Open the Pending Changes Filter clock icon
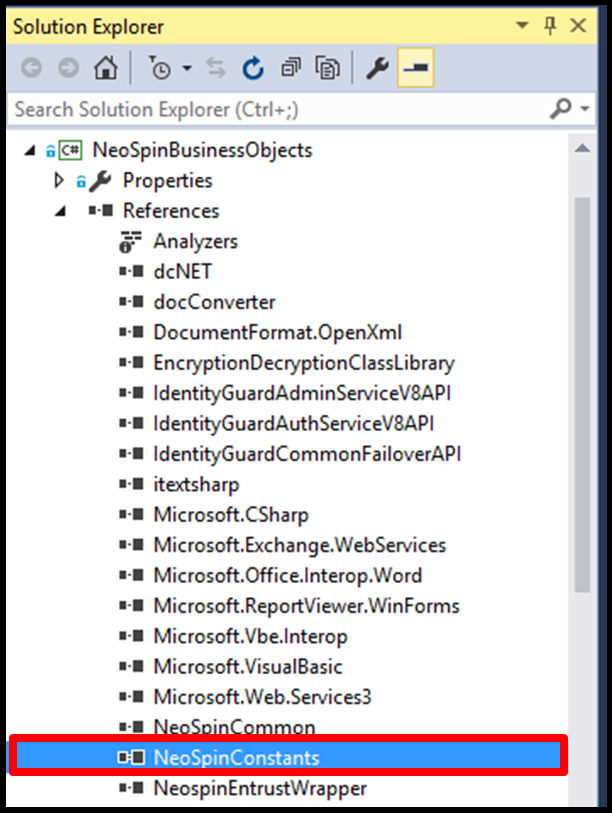Screen dimensions: 612x813 [x=160, y=67]
